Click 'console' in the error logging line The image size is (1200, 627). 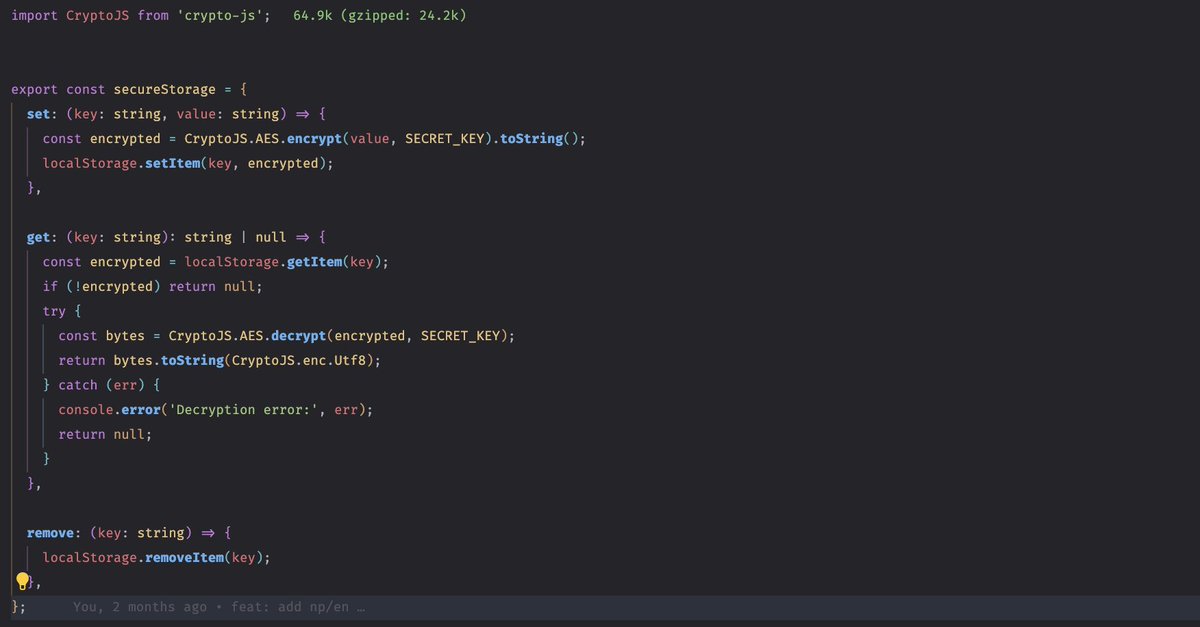tap(86, 410)
